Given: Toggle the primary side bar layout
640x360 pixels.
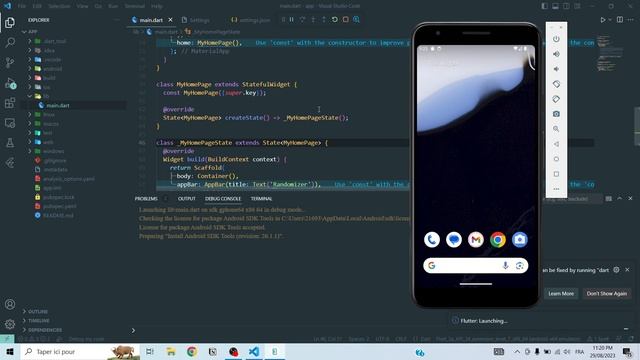Looking at the screenshot, I should (x=545, y=6).
